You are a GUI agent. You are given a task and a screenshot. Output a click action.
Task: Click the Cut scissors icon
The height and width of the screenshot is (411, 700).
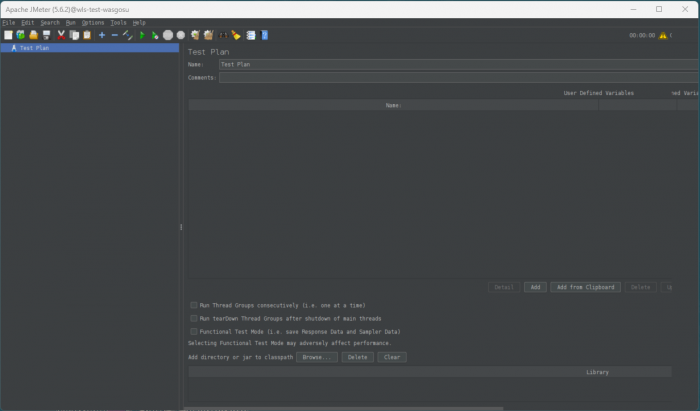(61, 35)
